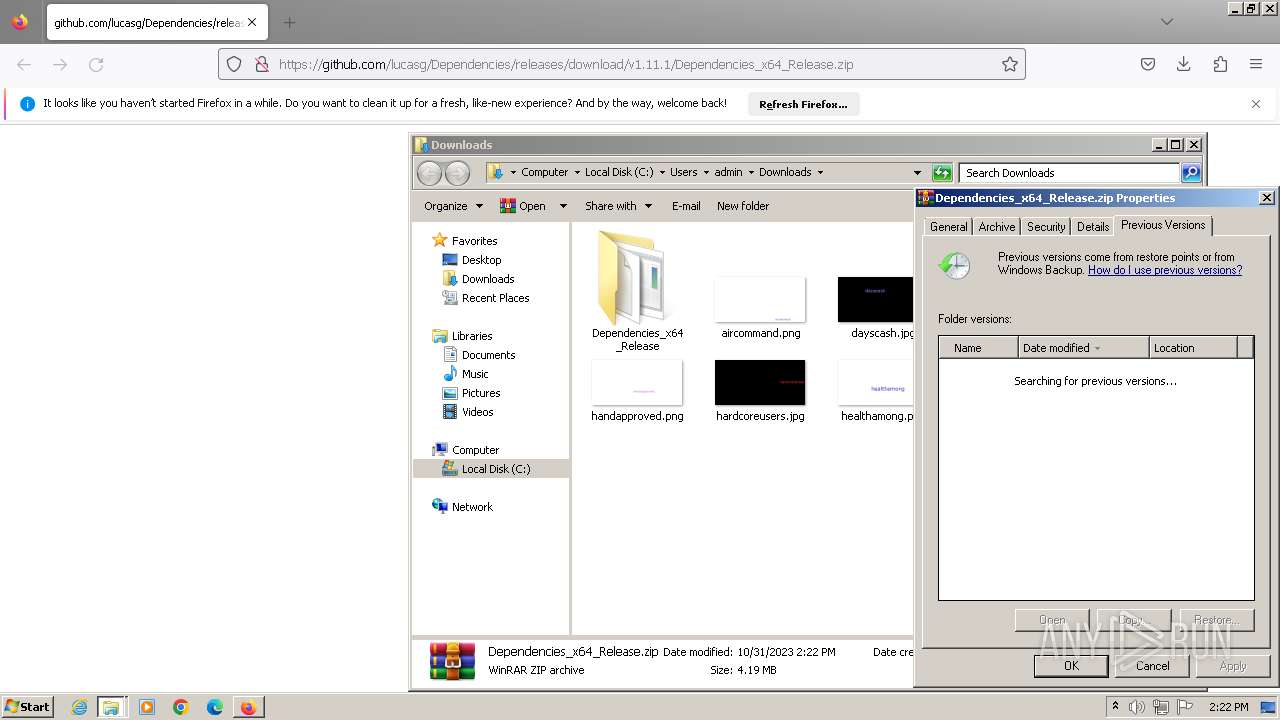This screenshot has width=1280, height=720.
Task: Click New folder in the toolbar
Action: pos(743,206)
